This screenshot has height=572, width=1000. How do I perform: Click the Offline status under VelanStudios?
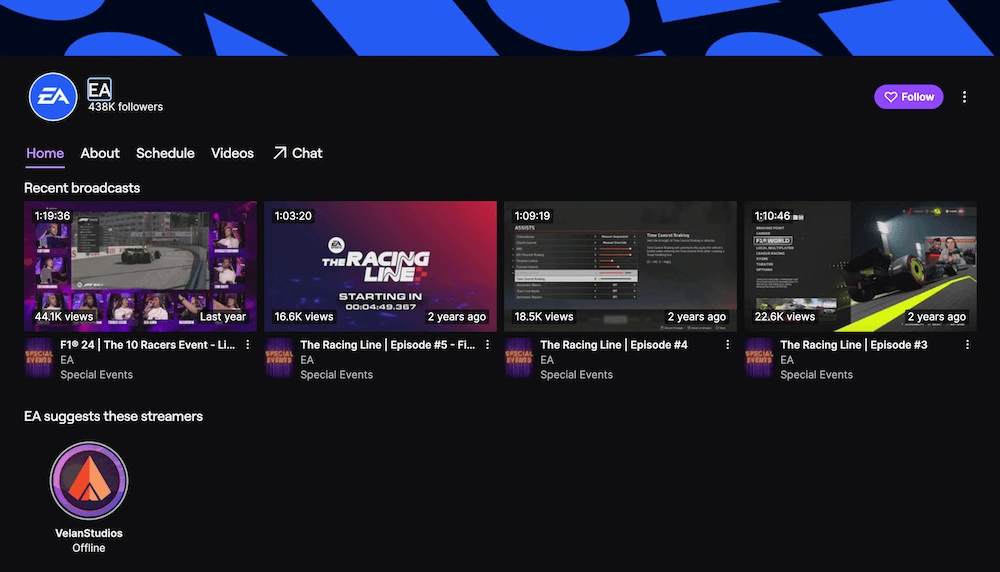(x=89, y=548)
